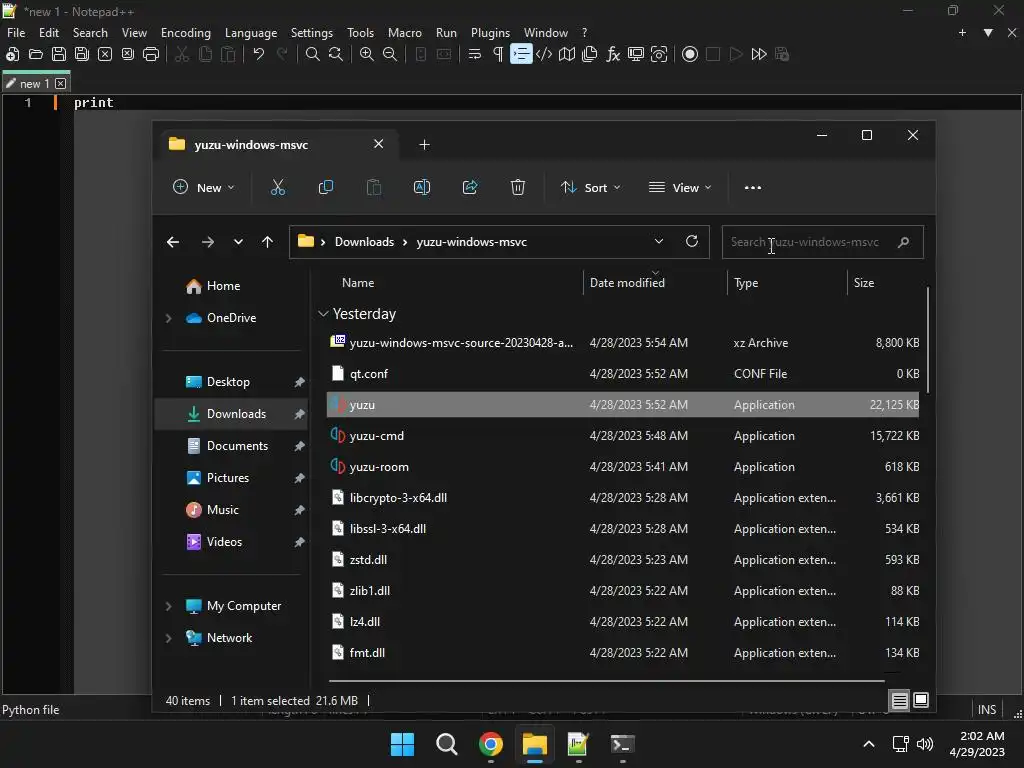Sort by Size column header
The image size is (1024, 768).
pyautogui.click(x=863, y=283)
